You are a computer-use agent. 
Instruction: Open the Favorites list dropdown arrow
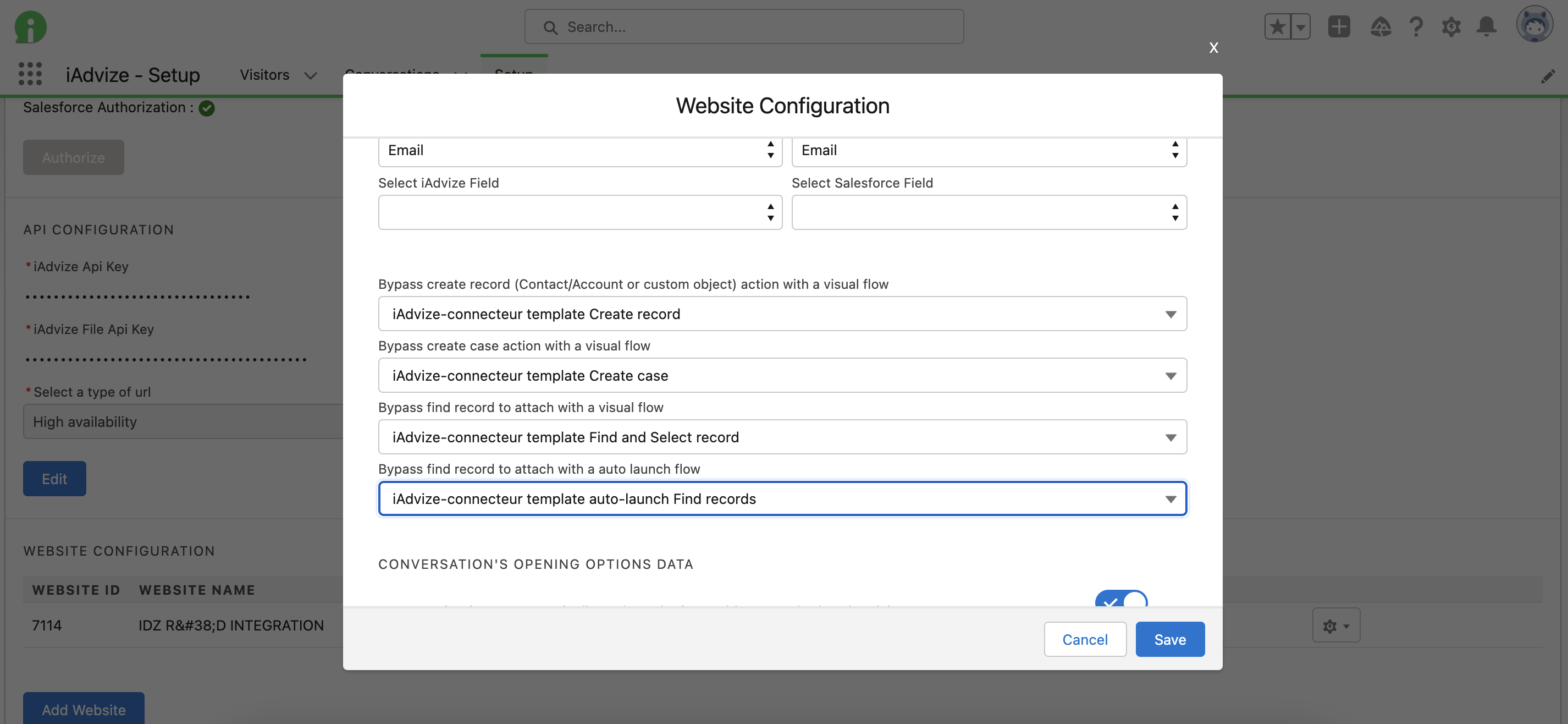click(1300, 27)
